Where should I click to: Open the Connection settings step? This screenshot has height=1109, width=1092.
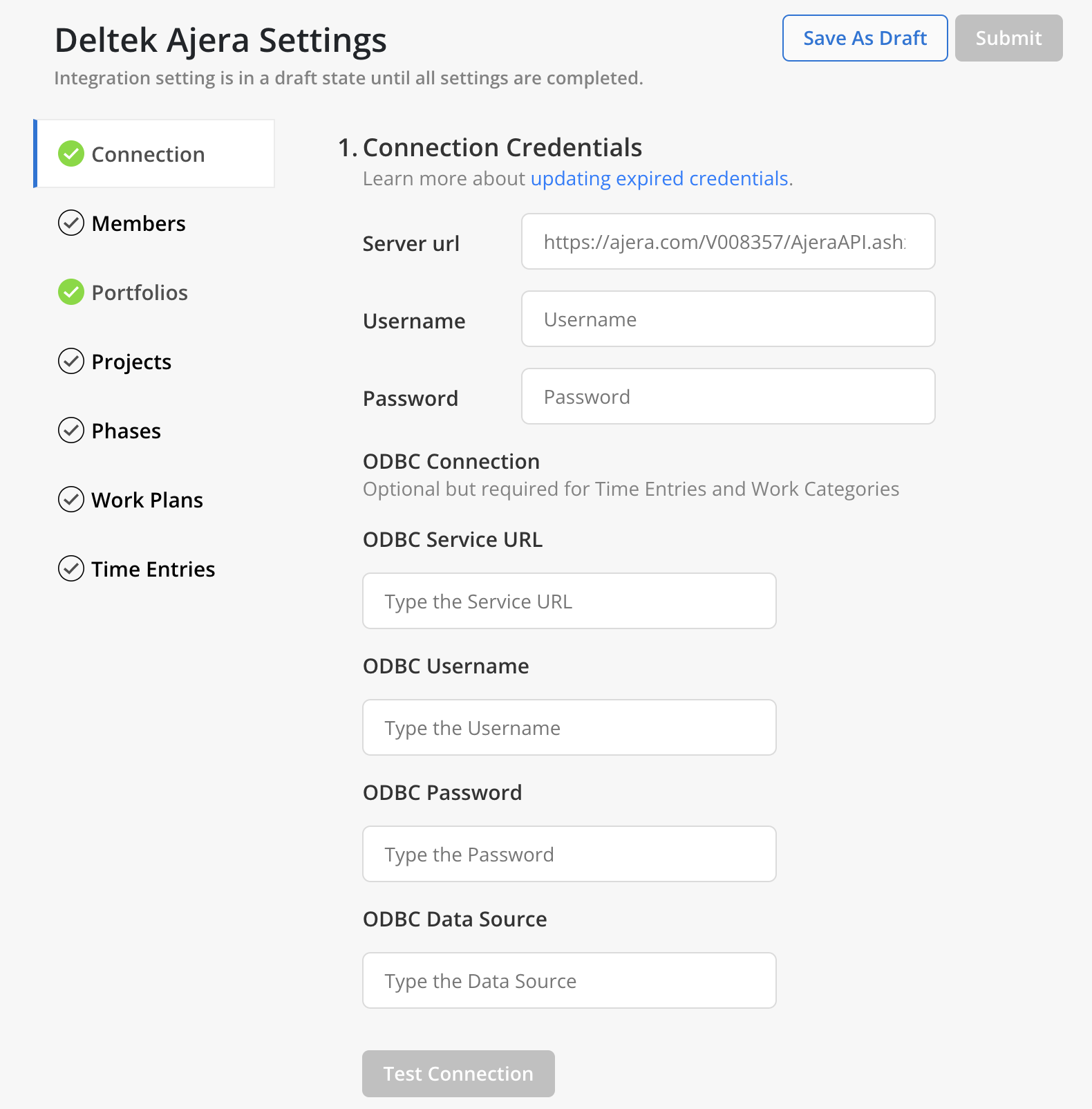tap(154, 153)
